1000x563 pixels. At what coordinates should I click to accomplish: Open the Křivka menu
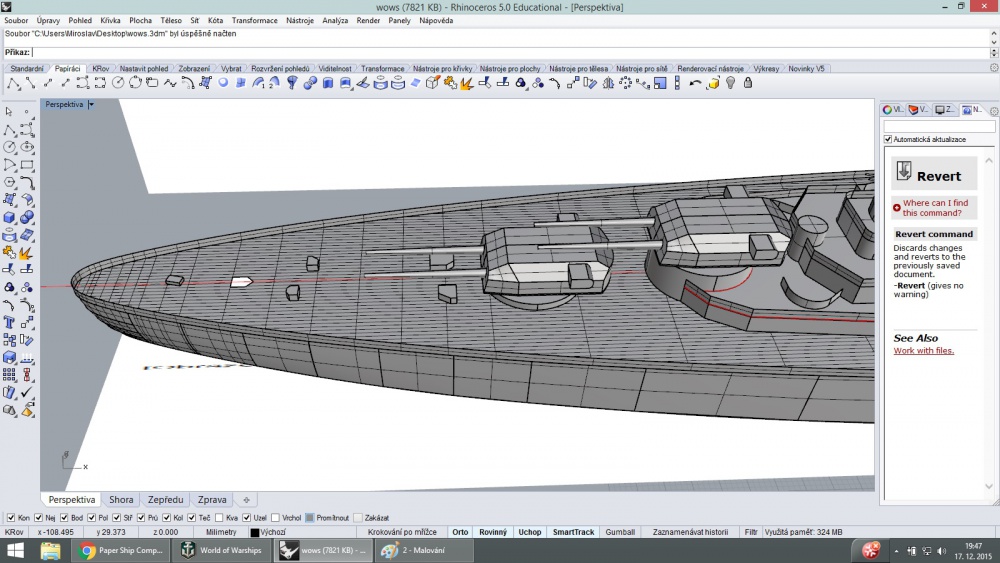click(x=110, y=20)
